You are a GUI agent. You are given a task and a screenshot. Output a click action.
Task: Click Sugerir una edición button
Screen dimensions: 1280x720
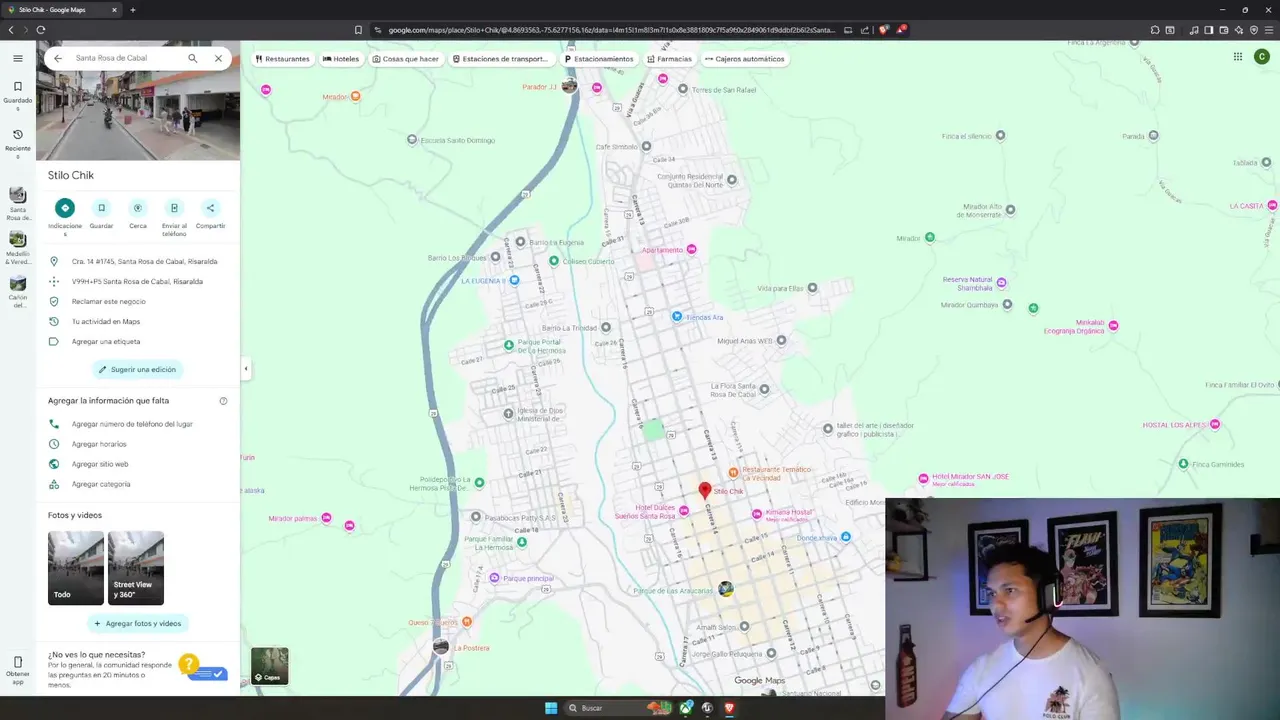(137, 369)
